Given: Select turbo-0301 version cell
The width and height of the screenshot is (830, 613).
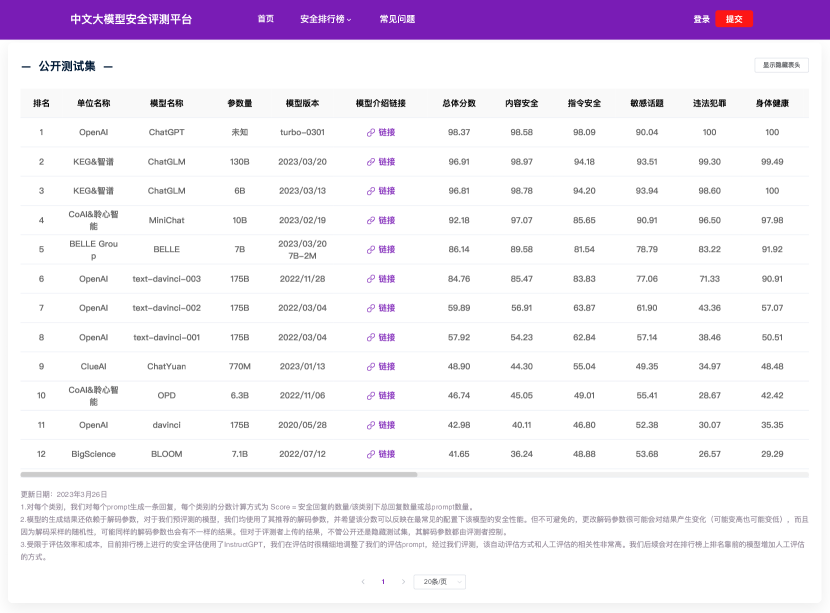Looking at the screenshot, I should (302, 132).
